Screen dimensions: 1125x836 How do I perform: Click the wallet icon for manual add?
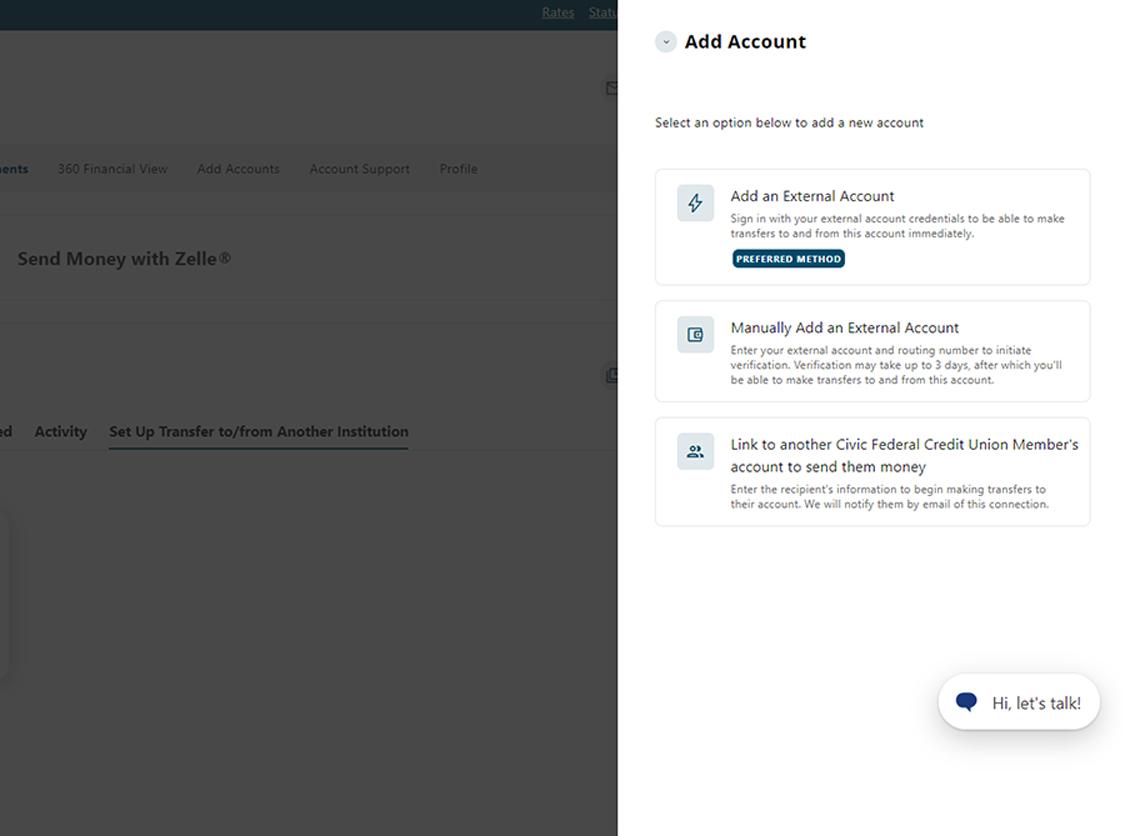695,335
